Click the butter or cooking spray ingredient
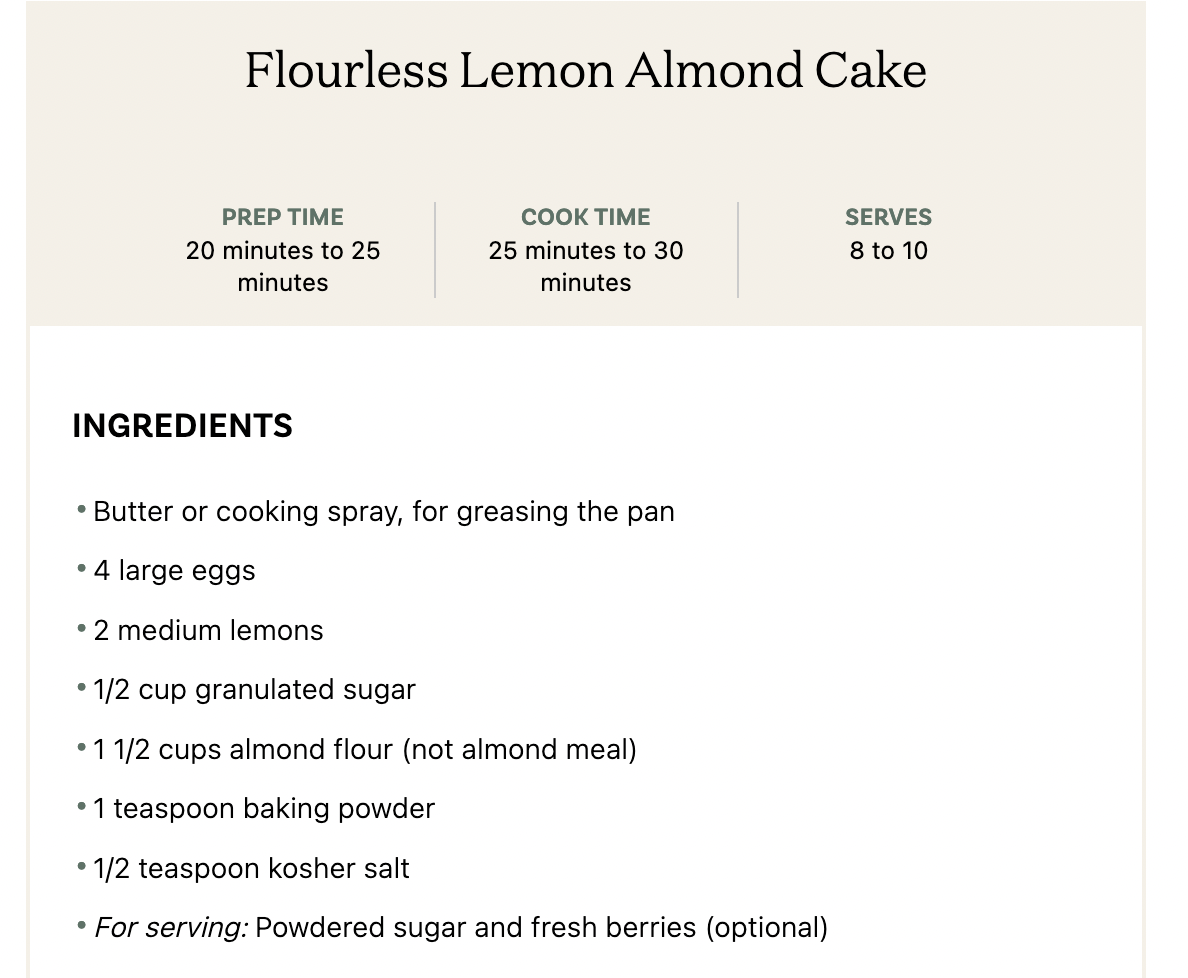The image size is (1188, 978). click(x=383, y=512)
